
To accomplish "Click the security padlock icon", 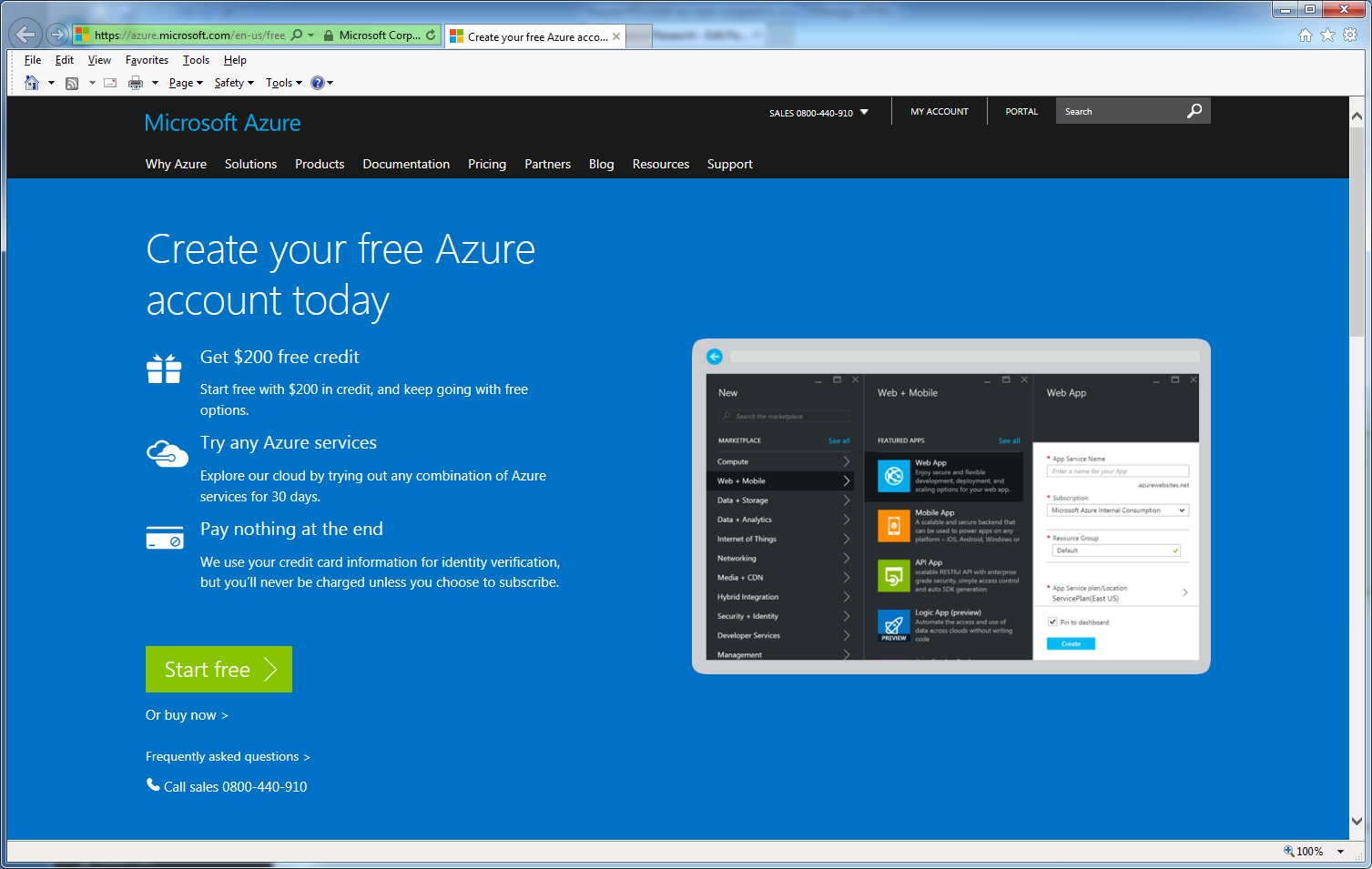I will (x=329, y=35).
